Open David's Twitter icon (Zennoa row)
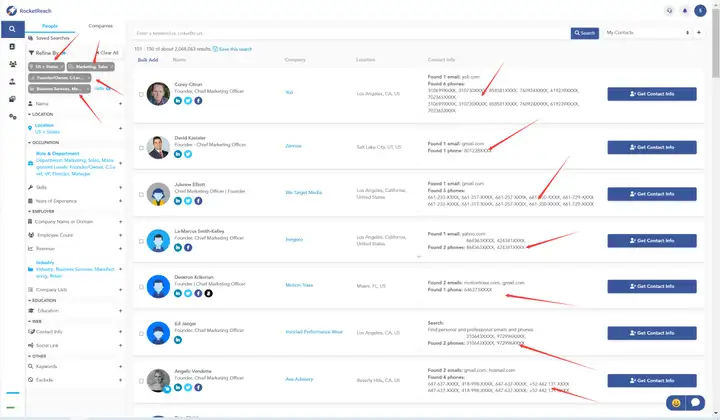Screen dimensions: 720x420 click(x=188, y=154)
